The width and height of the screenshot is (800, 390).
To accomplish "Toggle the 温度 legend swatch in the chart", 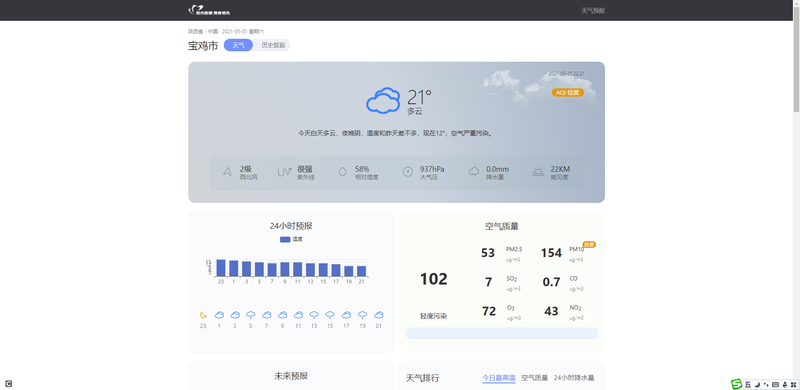I will pyautogui.click(x=285, y=239).
